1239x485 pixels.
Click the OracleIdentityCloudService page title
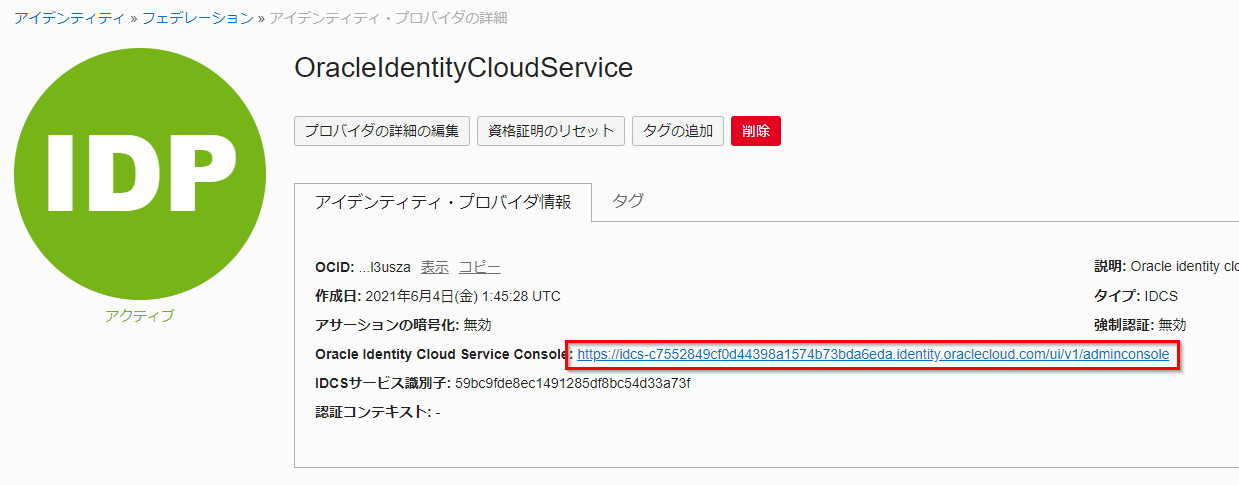coord(463,68)
